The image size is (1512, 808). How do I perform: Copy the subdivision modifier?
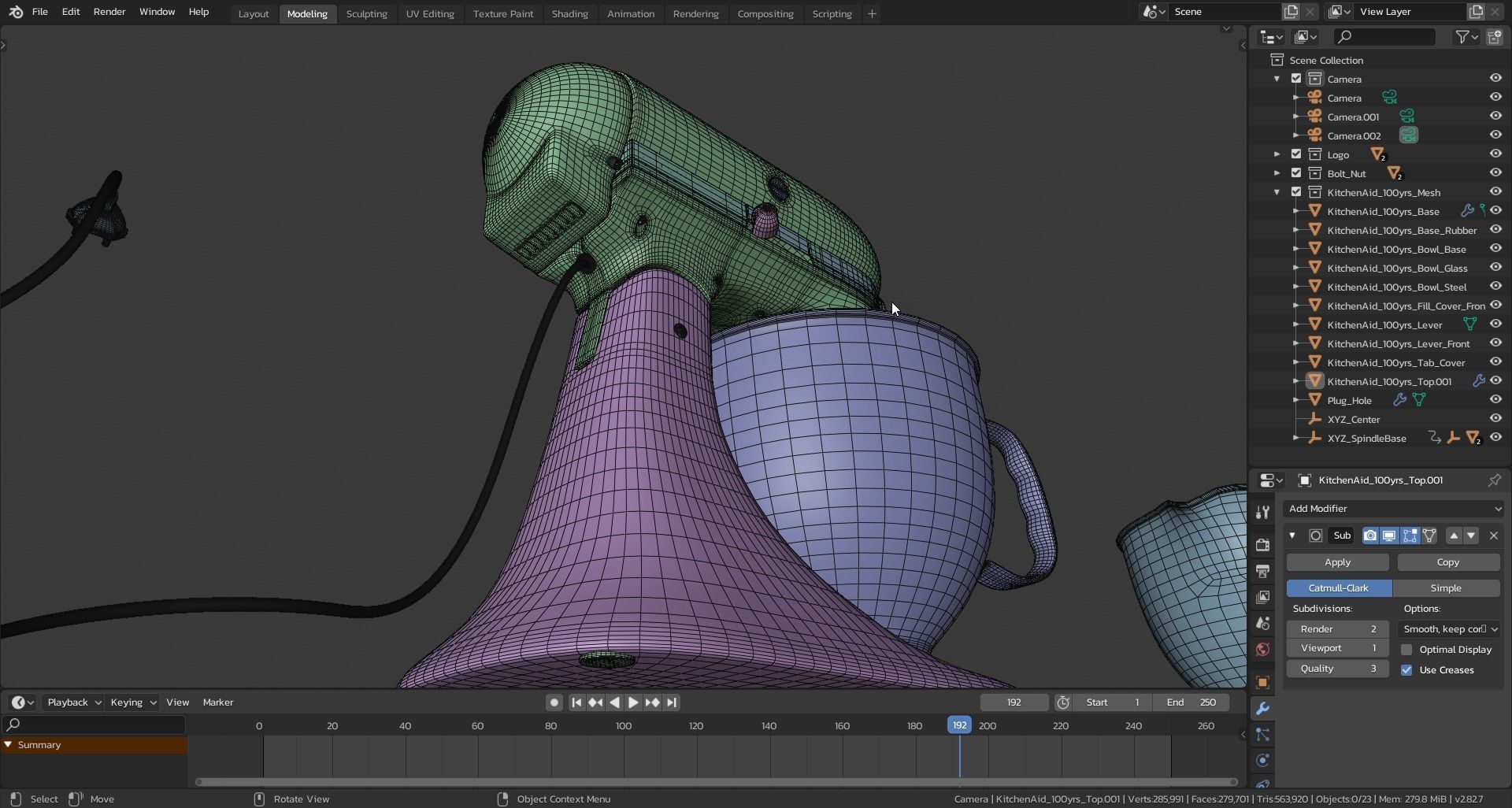point(1448,562)
